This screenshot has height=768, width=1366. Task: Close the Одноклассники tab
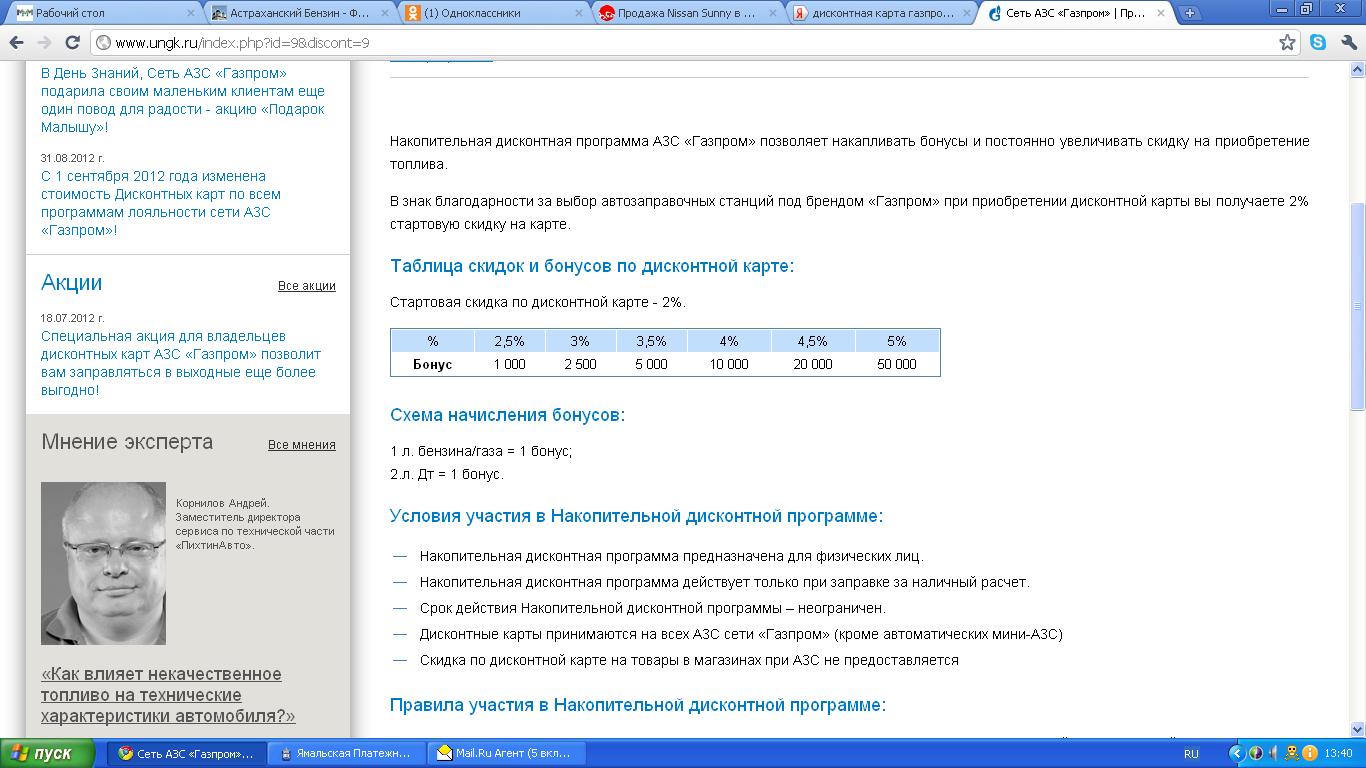click(578, 14)
